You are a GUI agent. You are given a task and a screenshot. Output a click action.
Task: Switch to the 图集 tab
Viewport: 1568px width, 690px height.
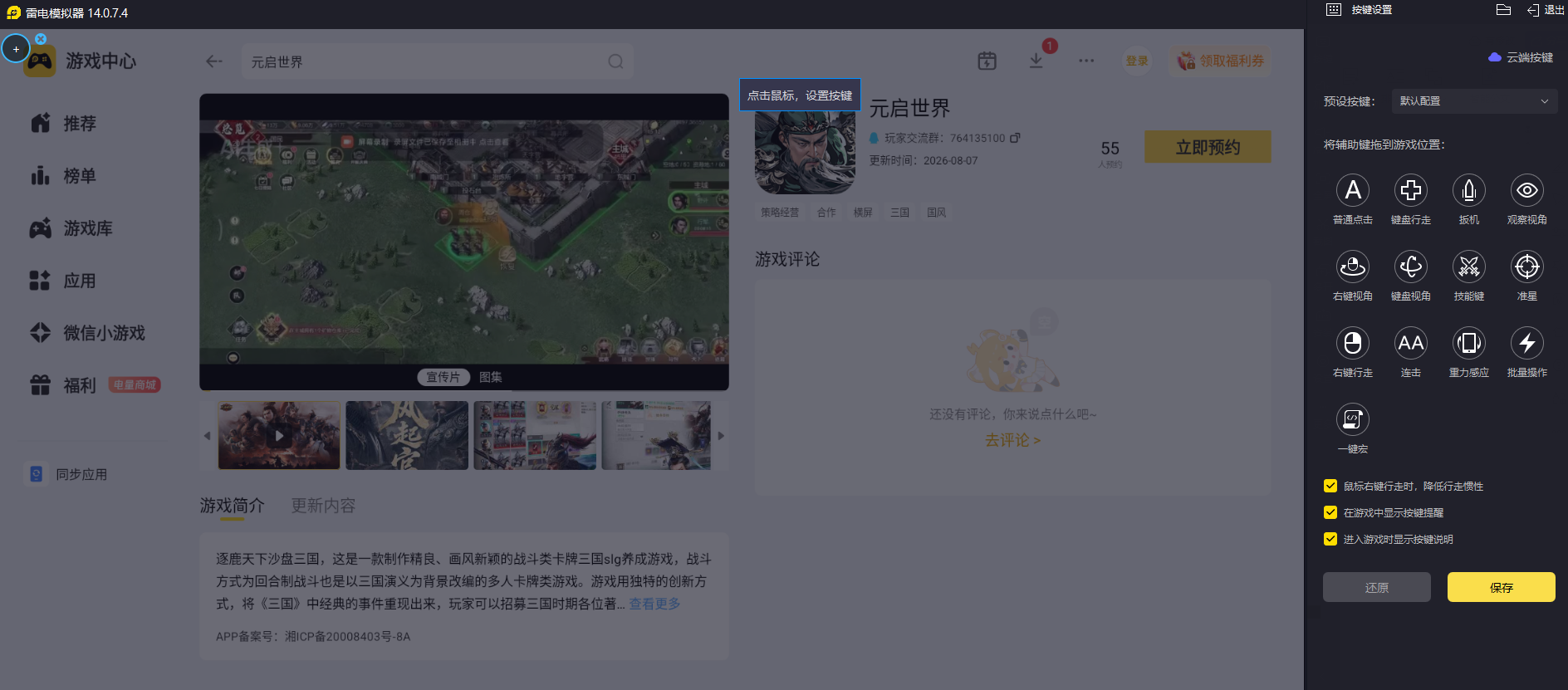pos(490,377)
